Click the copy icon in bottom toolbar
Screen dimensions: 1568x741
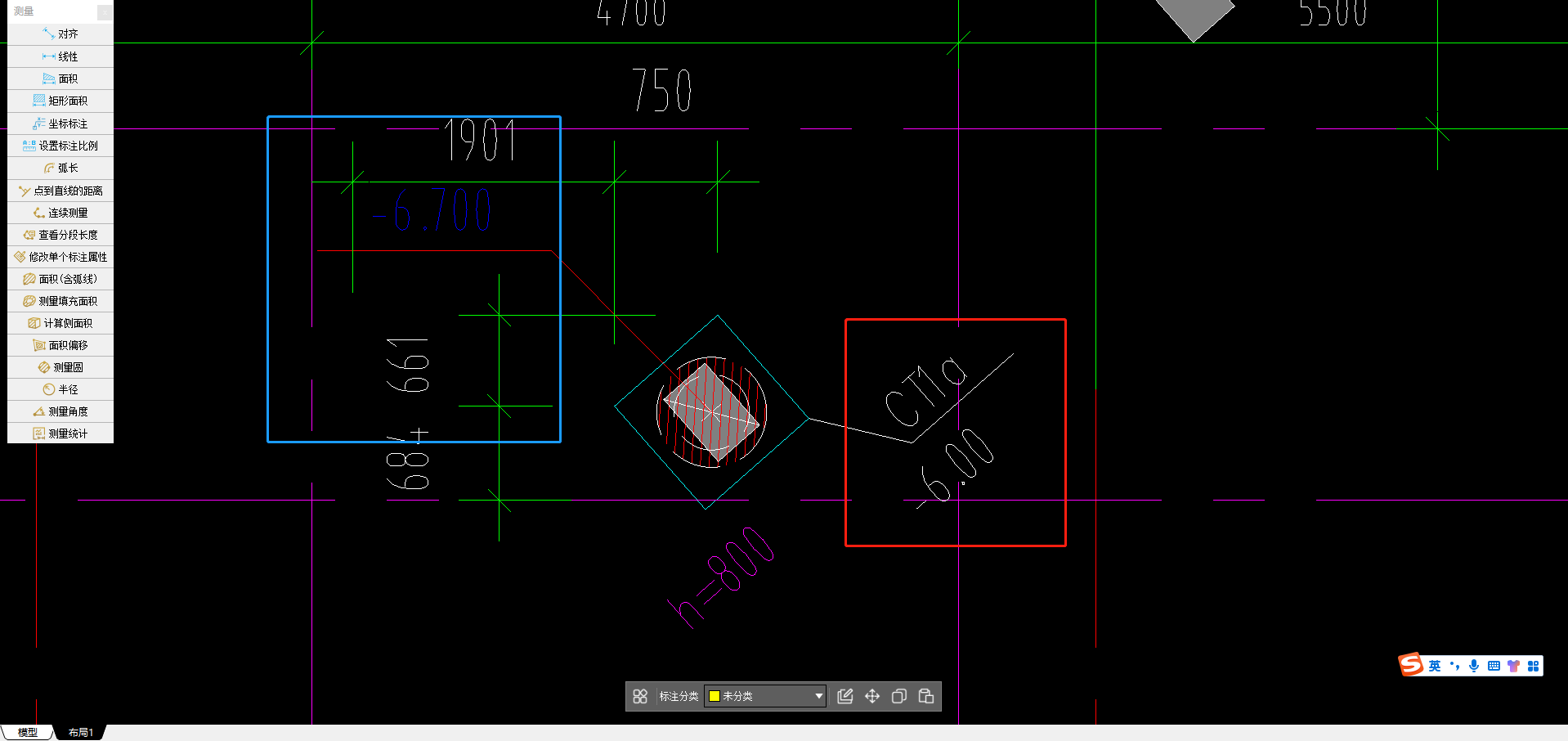click(x=899, y=696)
